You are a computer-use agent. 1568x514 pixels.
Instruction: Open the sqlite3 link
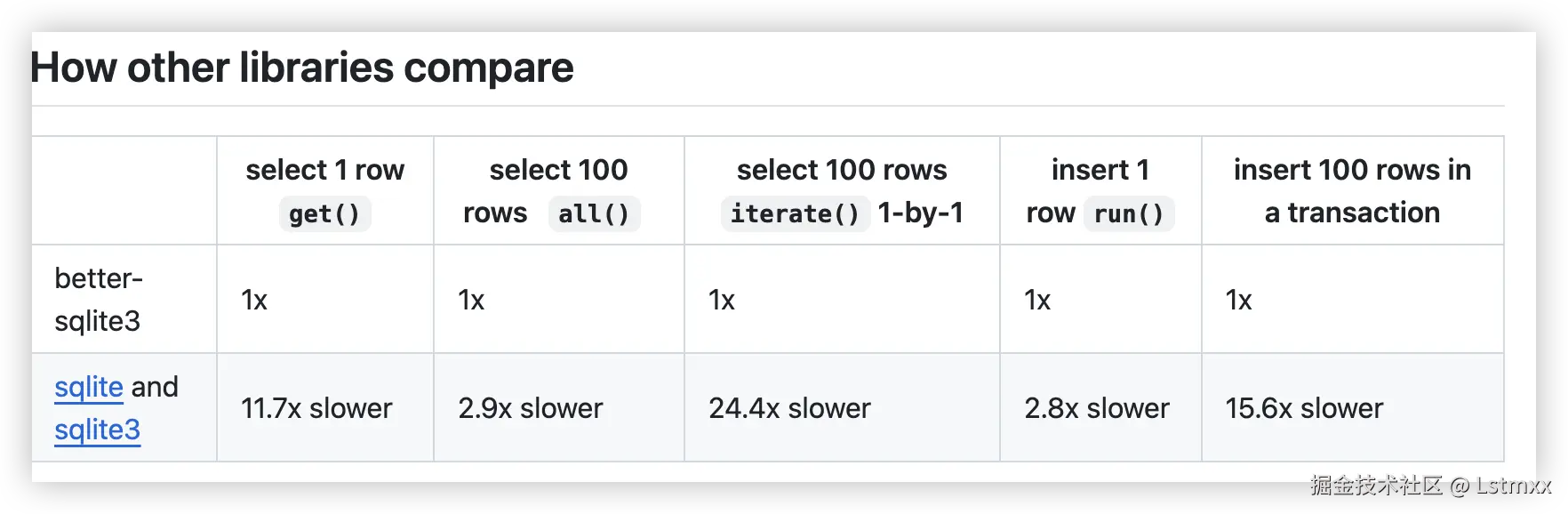coord(97,430)
